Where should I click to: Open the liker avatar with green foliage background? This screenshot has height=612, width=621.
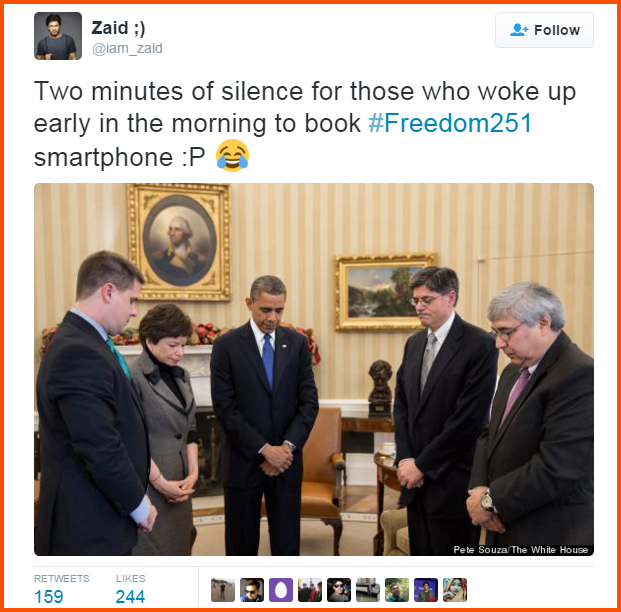click(397, 590)
